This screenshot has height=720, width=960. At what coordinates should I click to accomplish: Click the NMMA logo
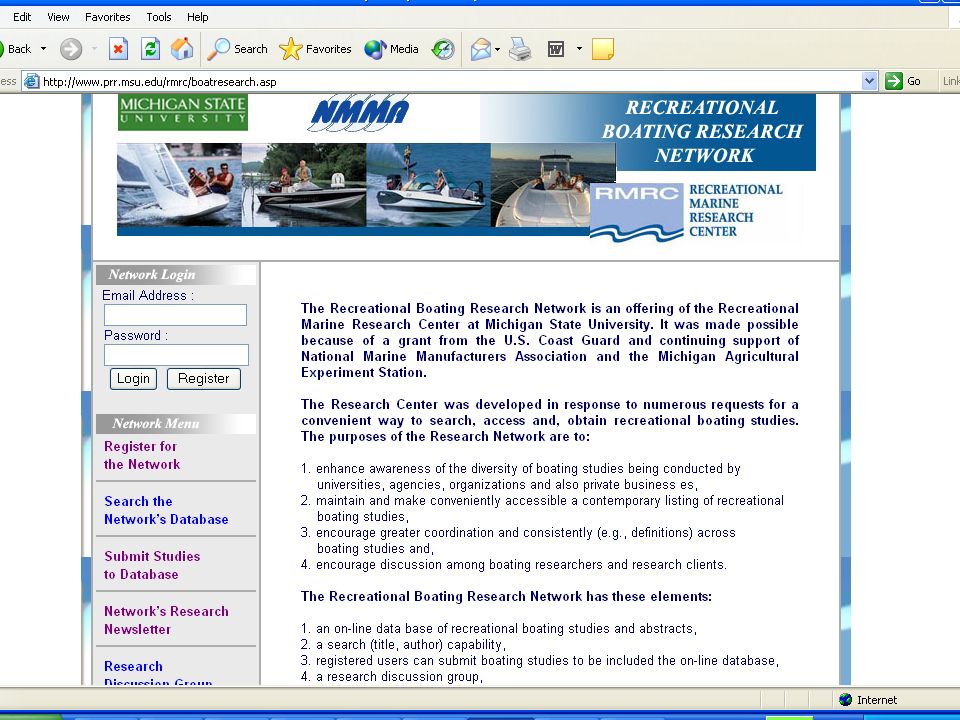tap(358, 113)
